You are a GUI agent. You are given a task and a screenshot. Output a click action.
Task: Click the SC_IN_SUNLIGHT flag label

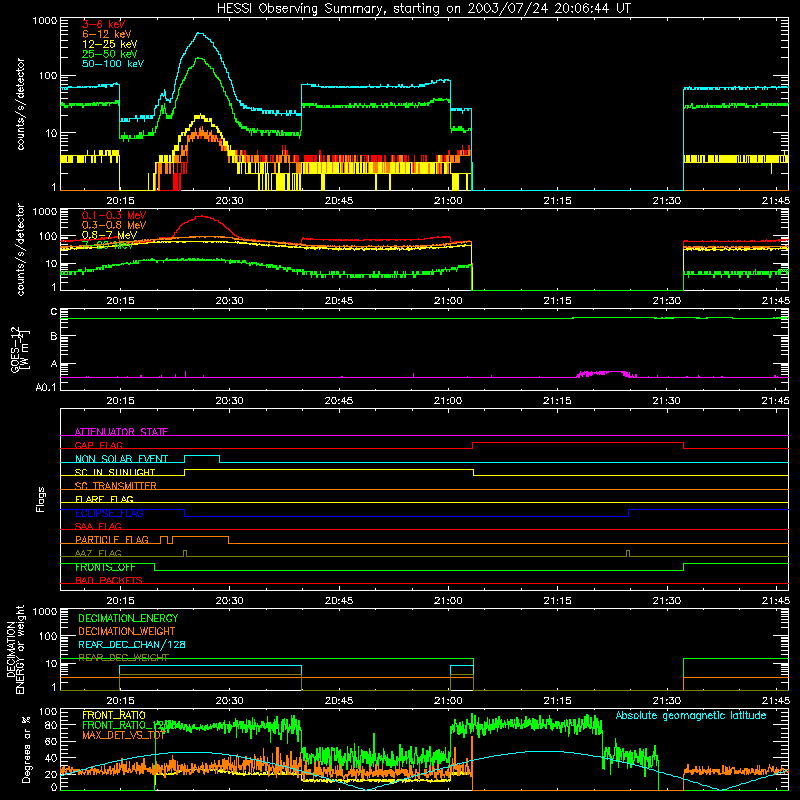coord(115,472)
